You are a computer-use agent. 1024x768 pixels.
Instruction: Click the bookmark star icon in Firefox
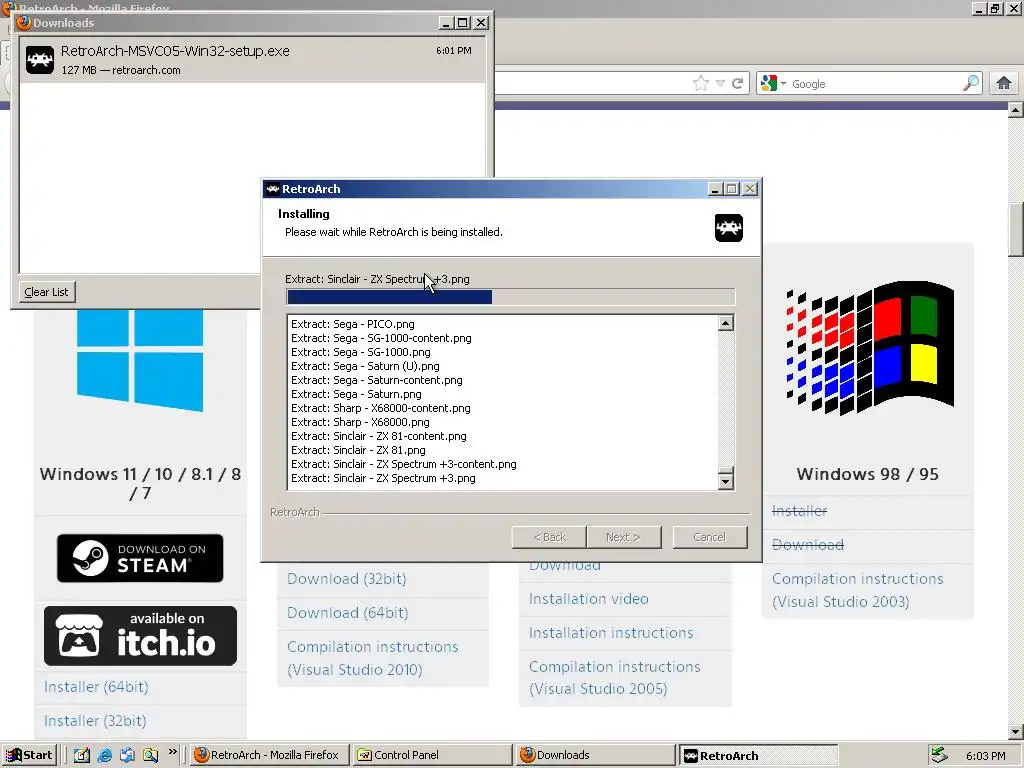(701, 83)
